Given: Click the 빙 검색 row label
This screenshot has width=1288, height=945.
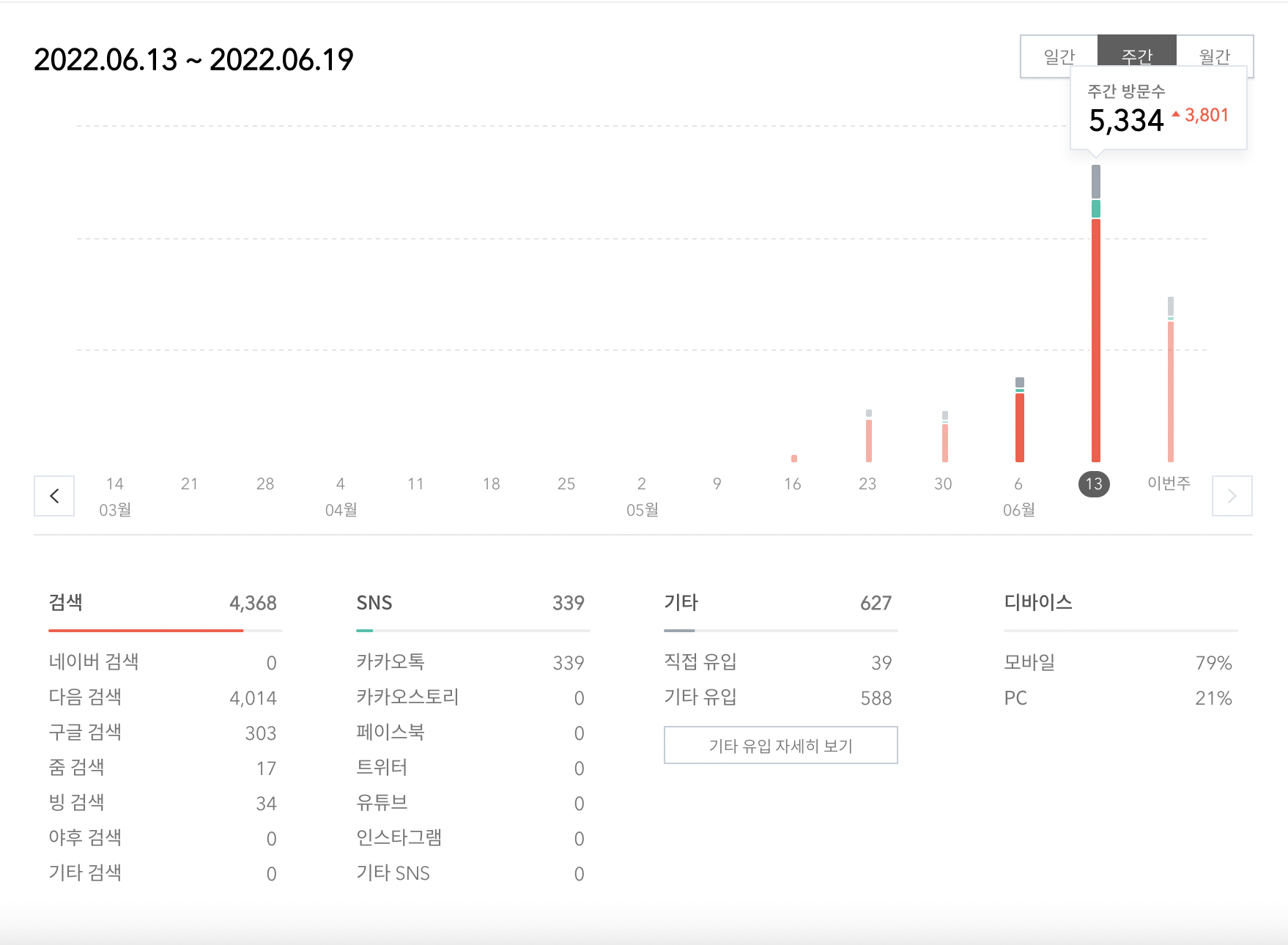Looking at the screenshot, I should [76, 802].
